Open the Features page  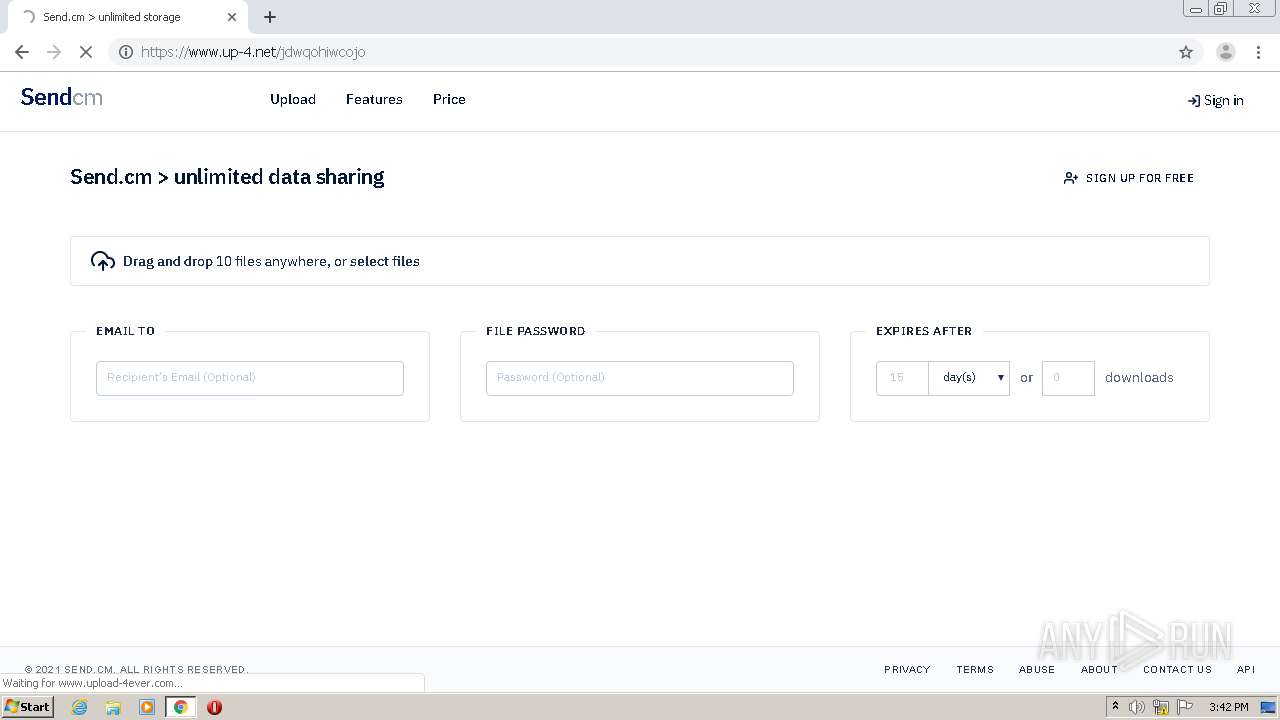point(374,99)
